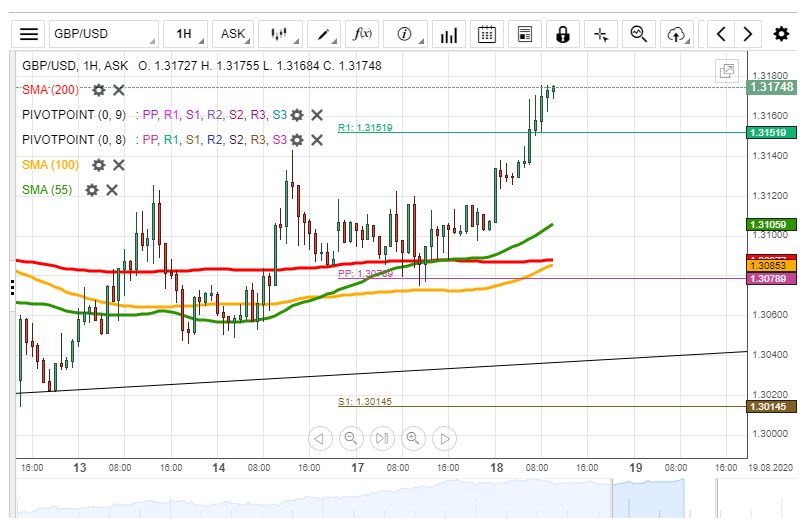
Task: Click the bottom overview navigator strip
Action: point(380,499)
